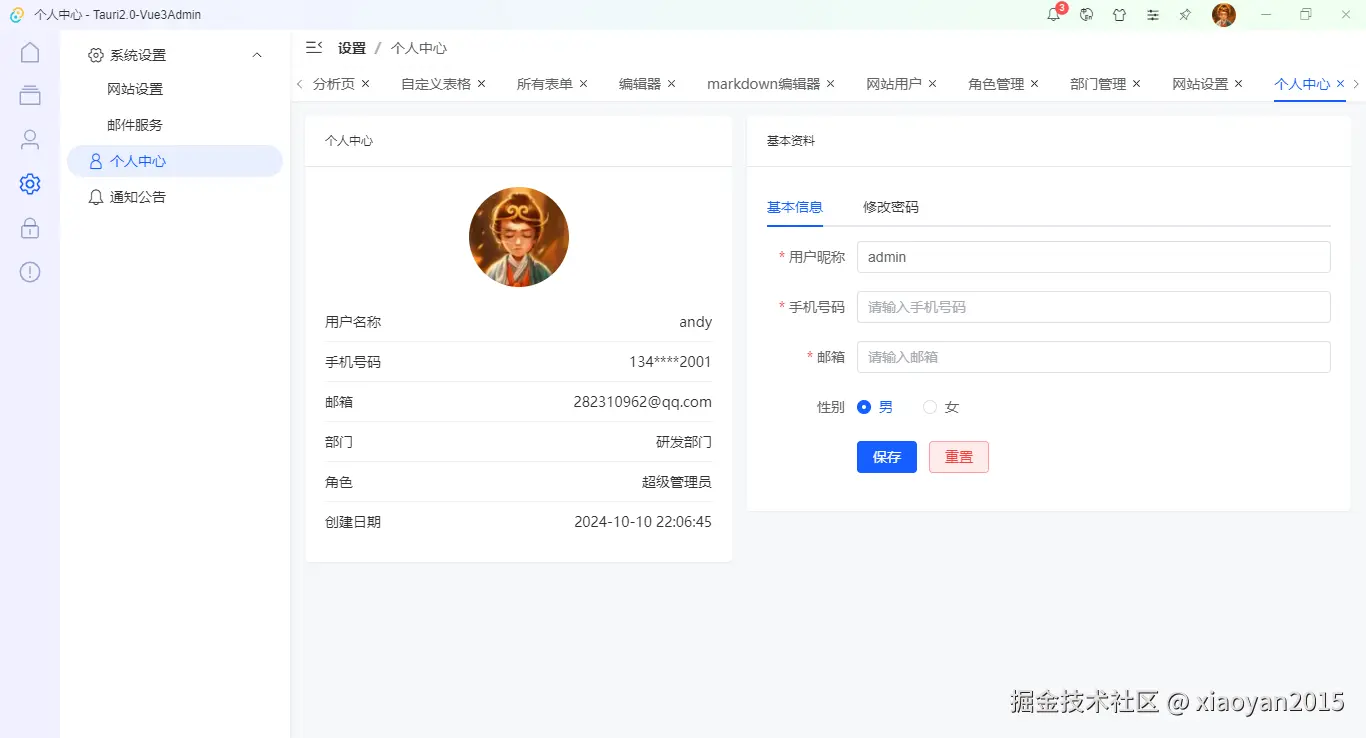Viewport: 1366px width, 738px height.
Task: Open the notifications bell with badge 3
Action: coord(1053,15)
